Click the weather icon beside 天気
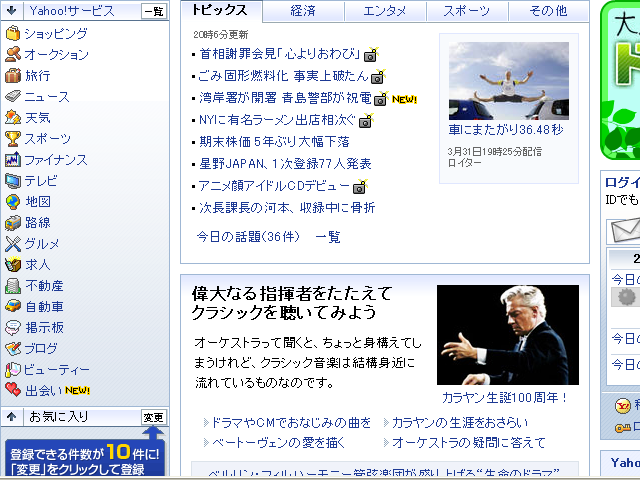This screenshot has height=480, width=640. (x=13, y=118)
